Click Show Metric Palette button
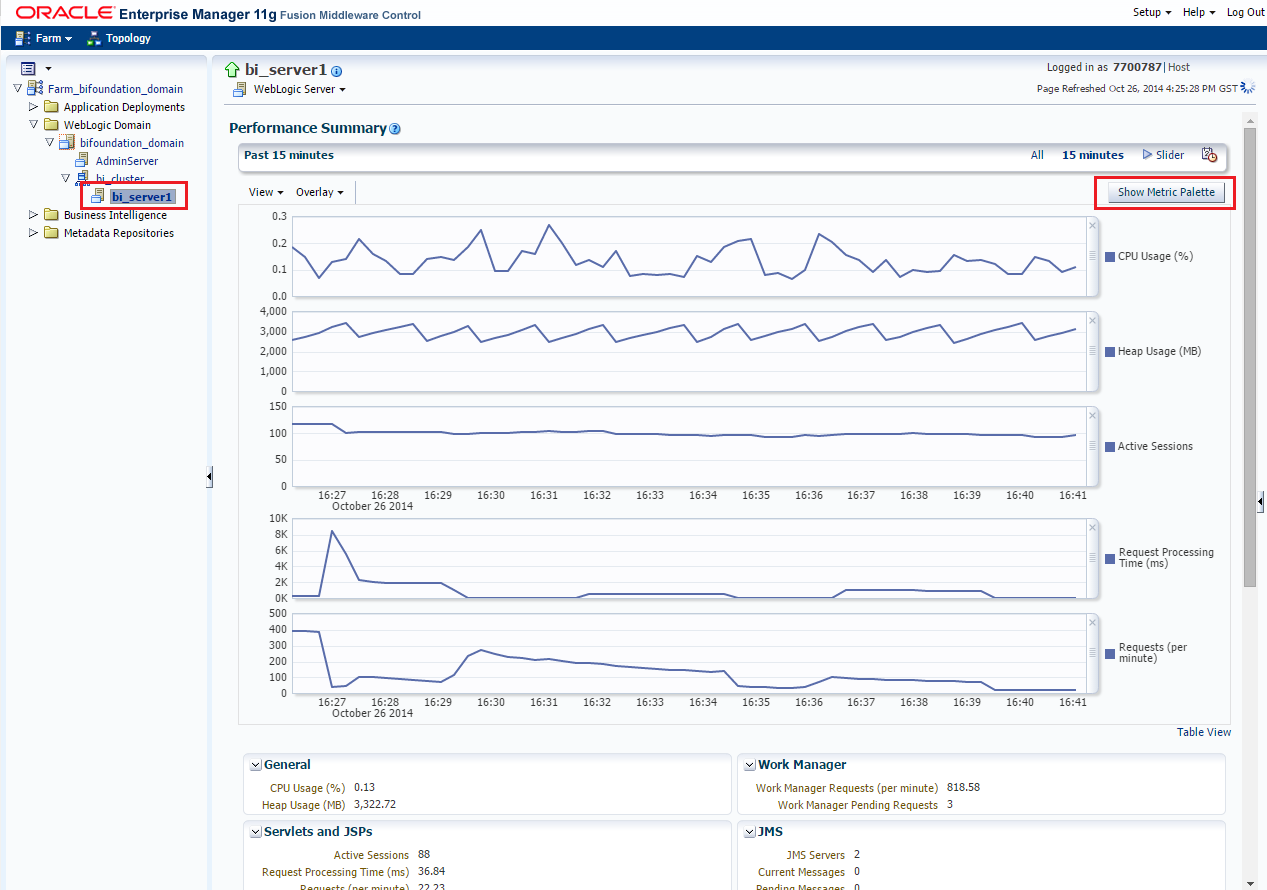This screenshot has height=890, width=1267. coord(1166,193)
